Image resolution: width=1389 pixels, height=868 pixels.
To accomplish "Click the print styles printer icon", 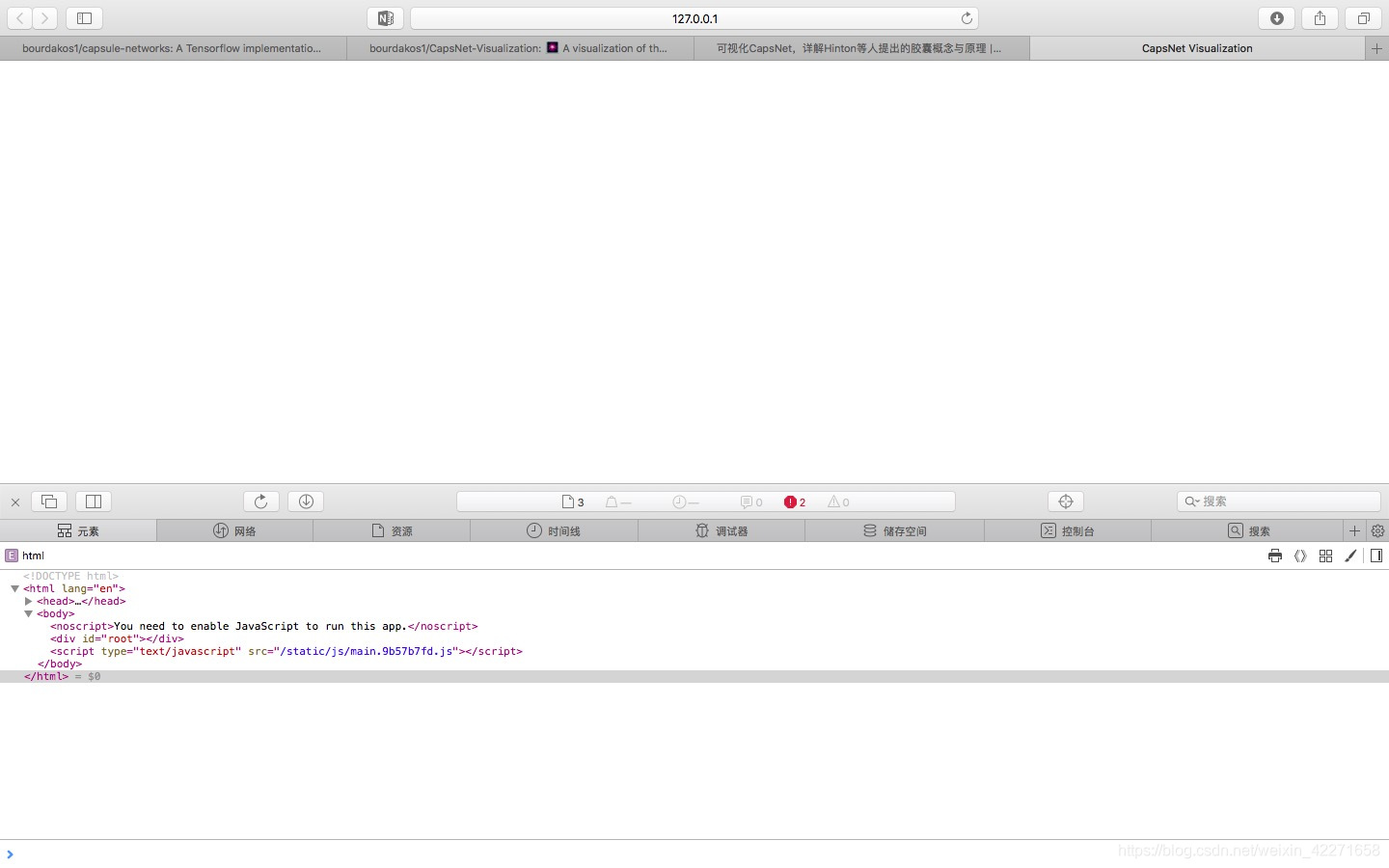I will [1275, 556].
